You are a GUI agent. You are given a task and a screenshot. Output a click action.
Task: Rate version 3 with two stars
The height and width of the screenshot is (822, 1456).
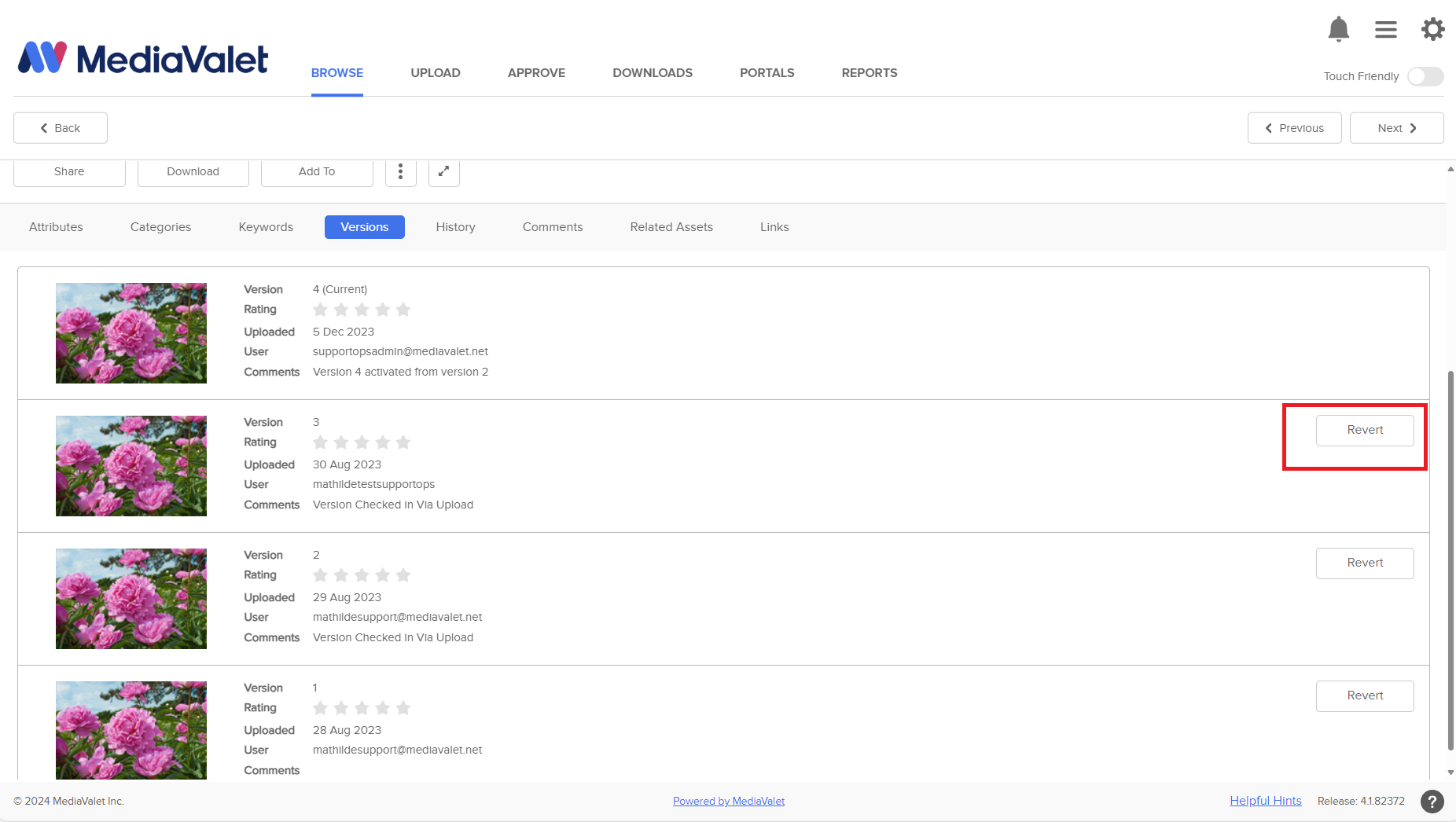341,442
